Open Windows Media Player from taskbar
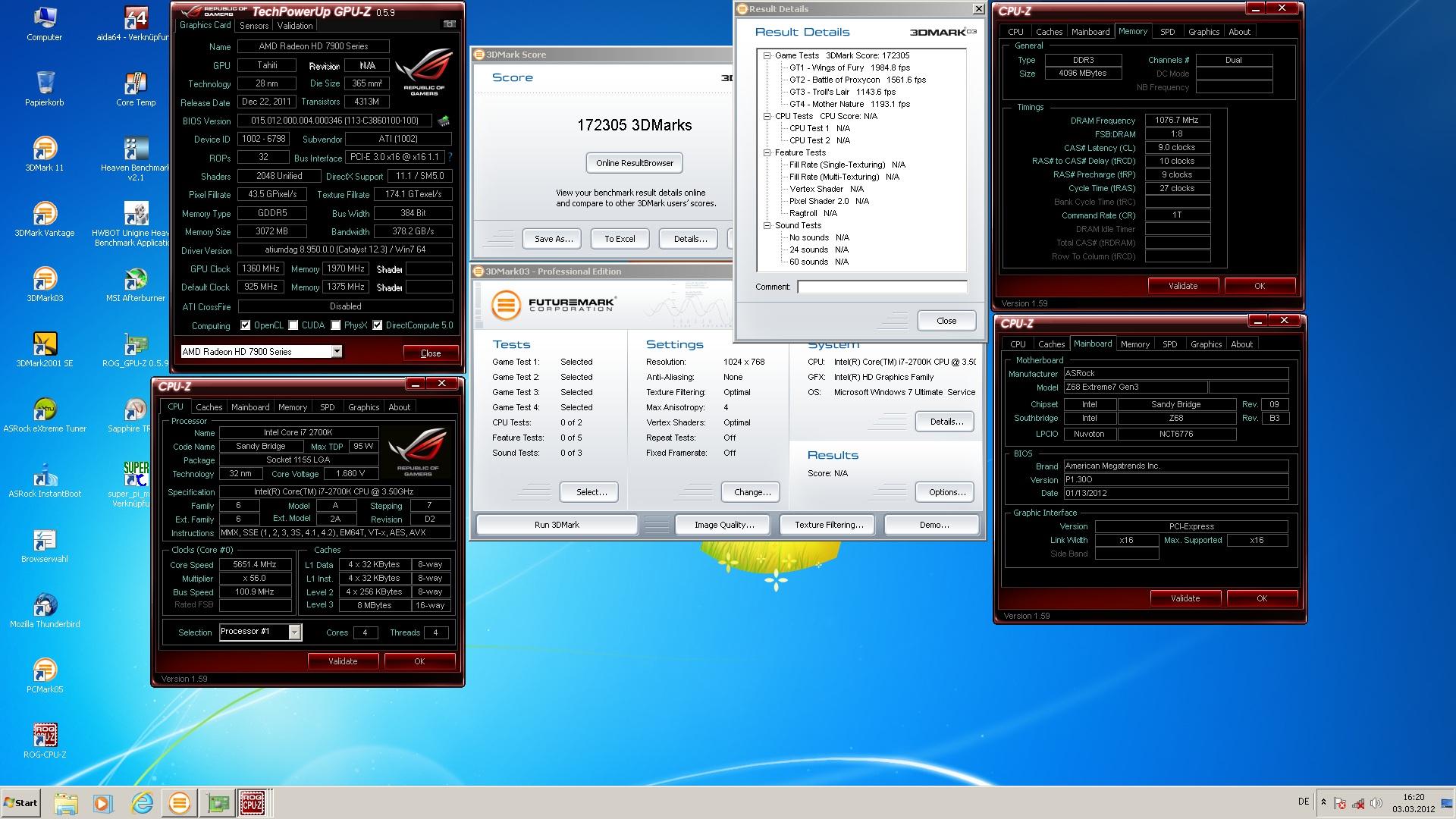The image size is (1456, 819). pos(103,803)
